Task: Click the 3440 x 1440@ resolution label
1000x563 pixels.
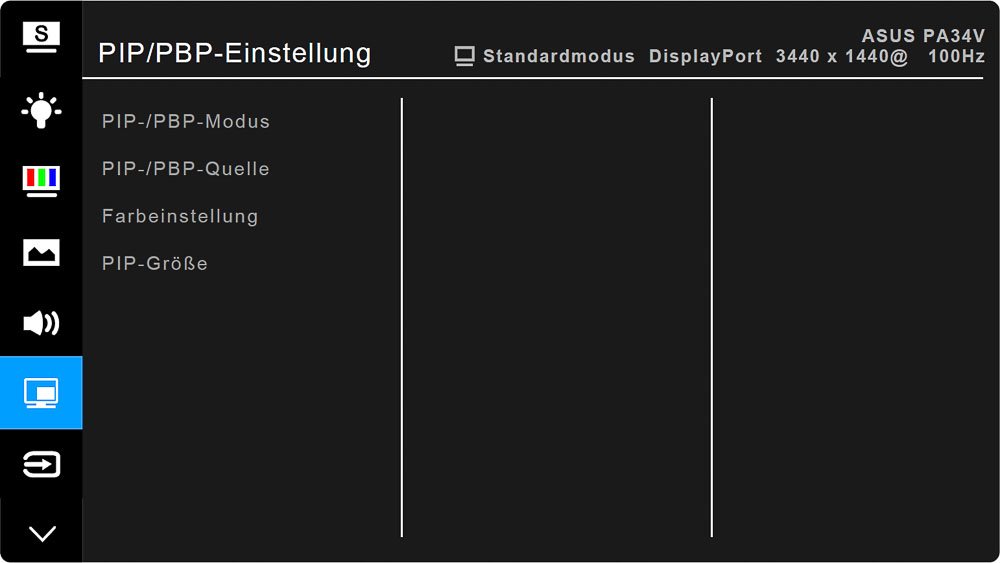Action: click(x=842, y=56)
